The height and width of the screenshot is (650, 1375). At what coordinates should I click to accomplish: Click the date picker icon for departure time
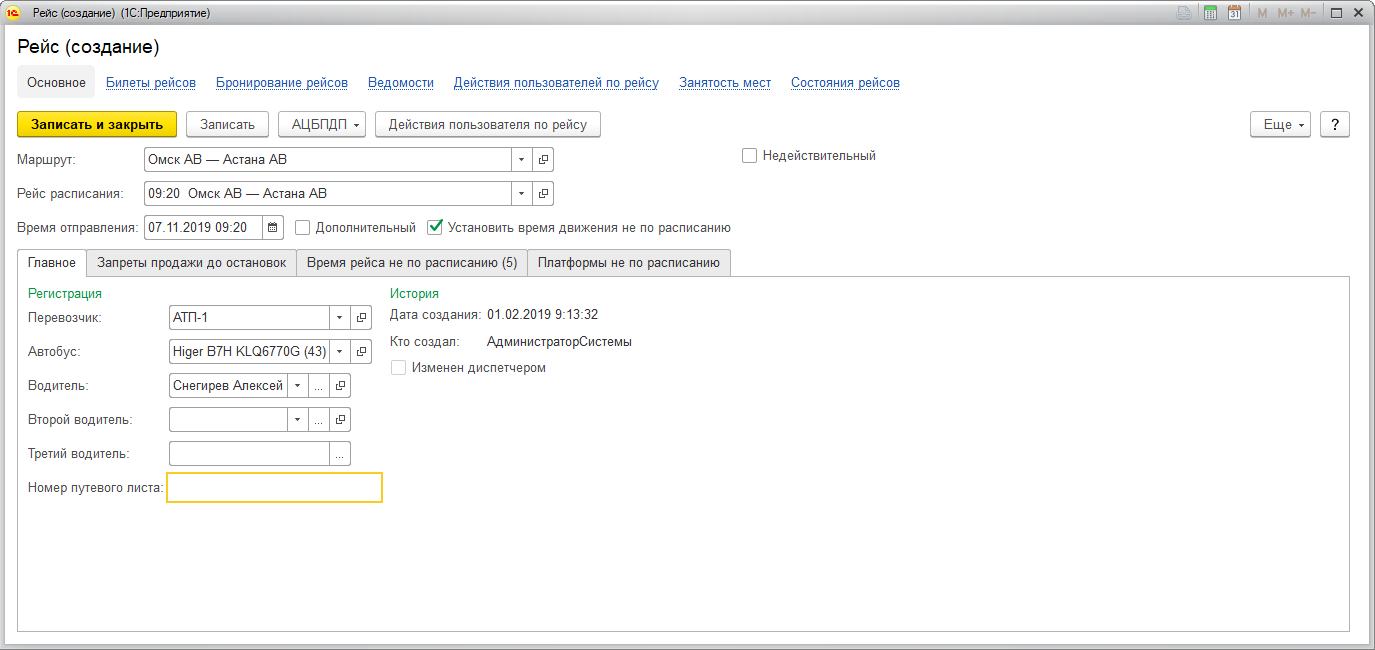click(273, 228)
